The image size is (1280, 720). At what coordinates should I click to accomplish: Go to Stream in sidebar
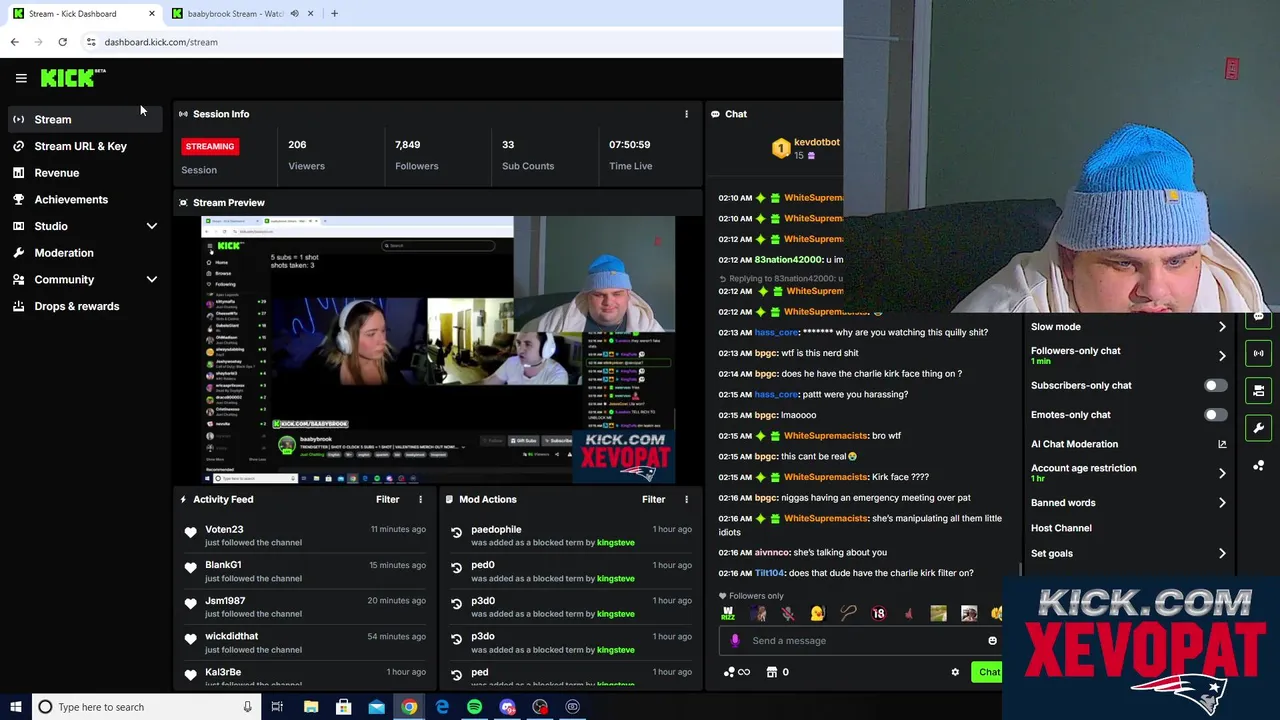coord(83,119)
